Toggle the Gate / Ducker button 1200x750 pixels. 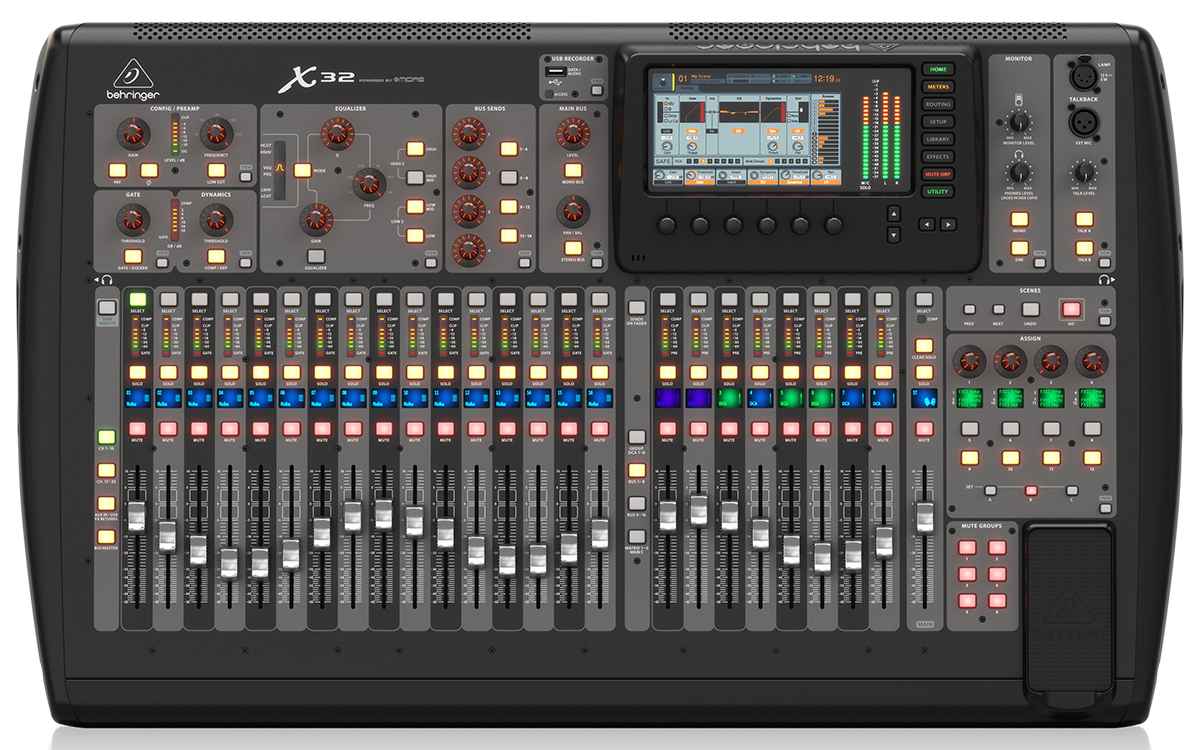132,255
